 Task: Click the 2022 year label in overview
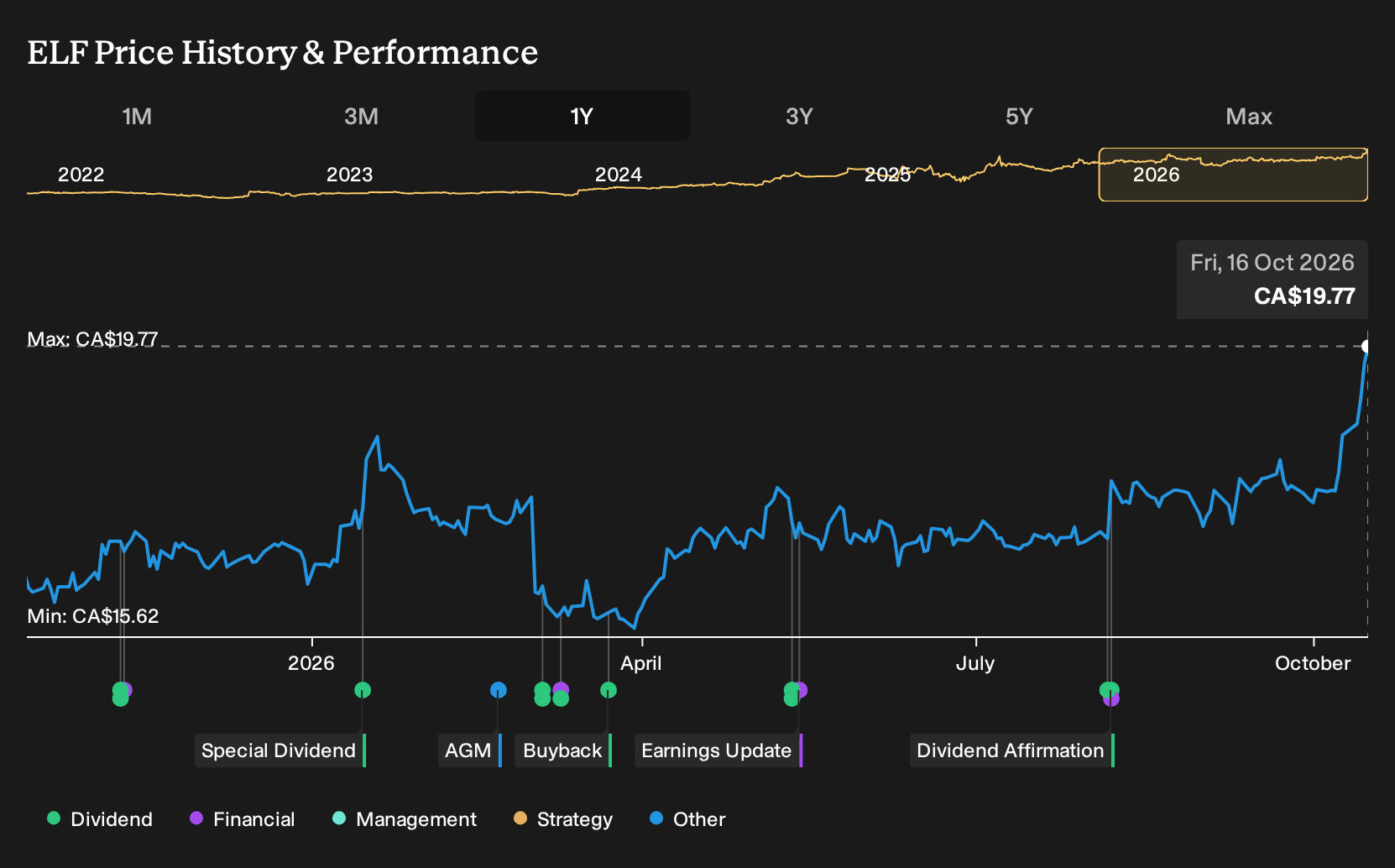pos(81,175)
